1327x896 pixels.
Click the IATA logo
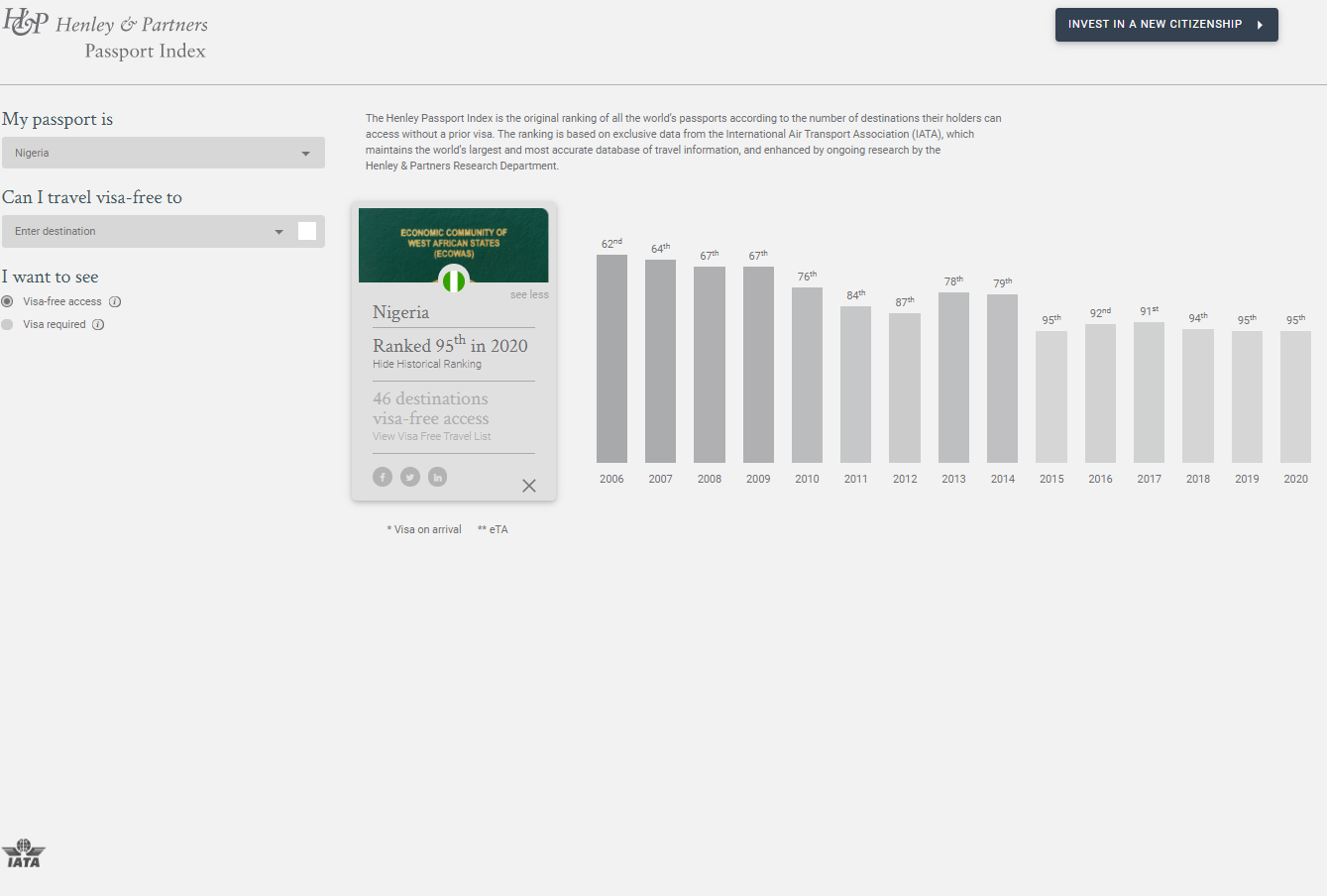coord(23,853)
